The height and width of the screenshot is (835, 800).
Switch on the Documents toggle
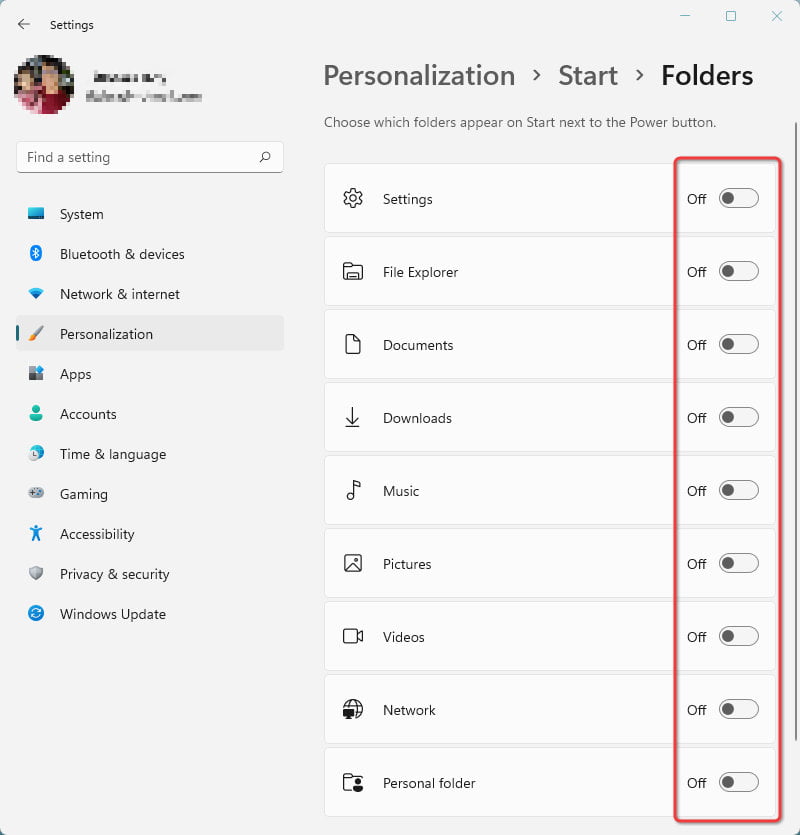pyautogui.click(x=738, y=345)
